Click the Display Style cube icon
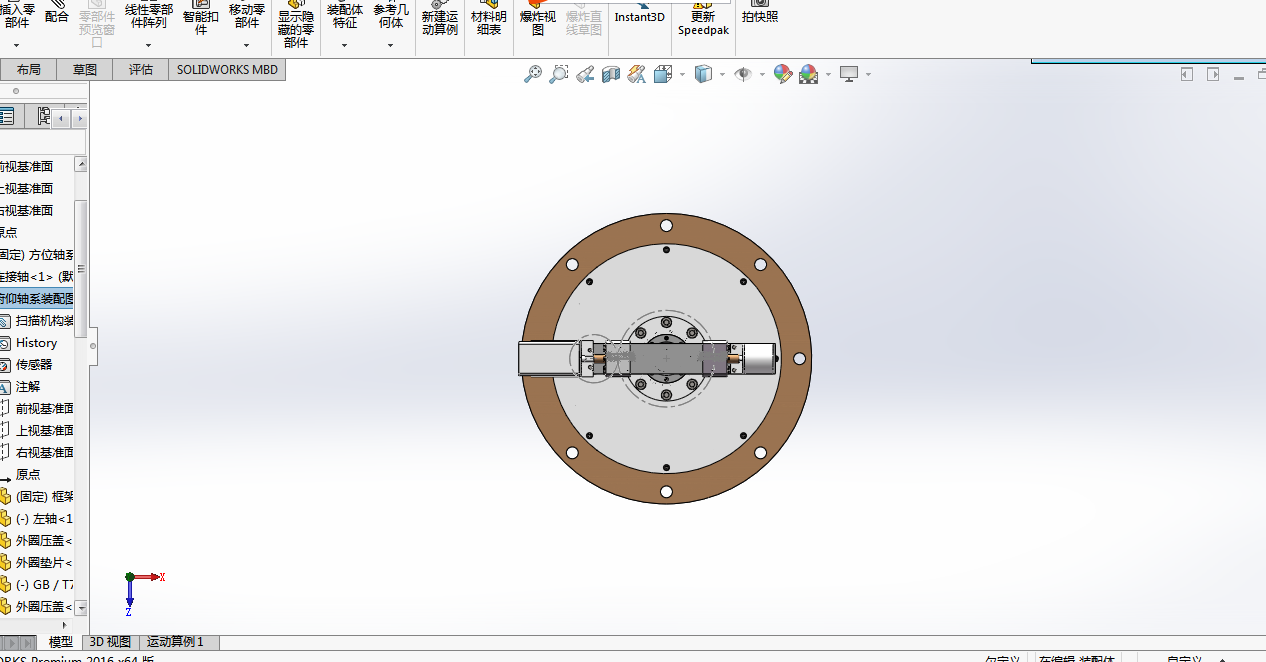 (704, 74)
